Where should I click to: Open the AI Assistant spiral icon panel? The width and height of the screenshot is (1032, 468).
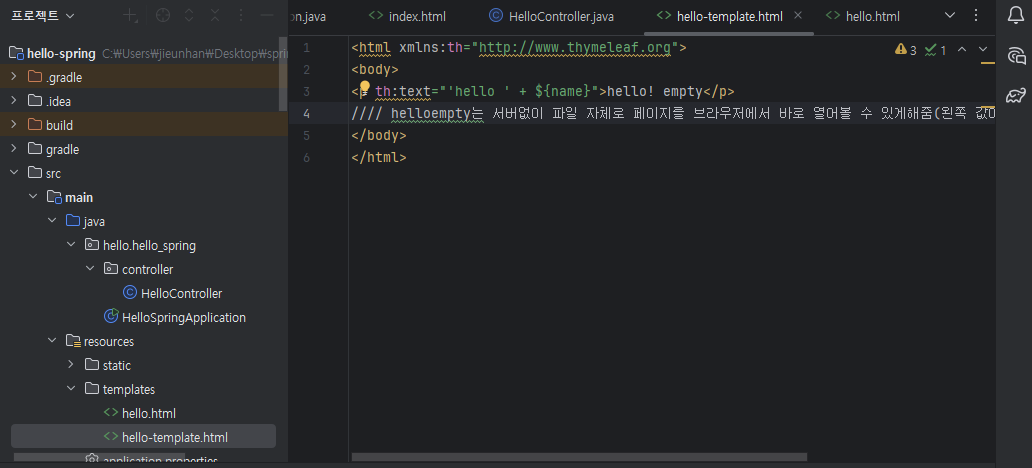(1016, 55)
